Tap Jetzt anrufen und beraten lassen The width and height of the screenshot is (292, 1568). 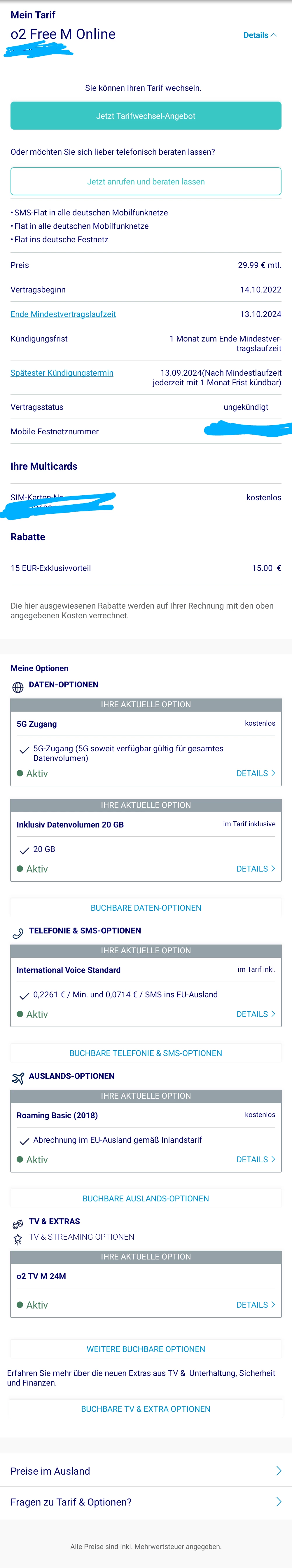146,181
